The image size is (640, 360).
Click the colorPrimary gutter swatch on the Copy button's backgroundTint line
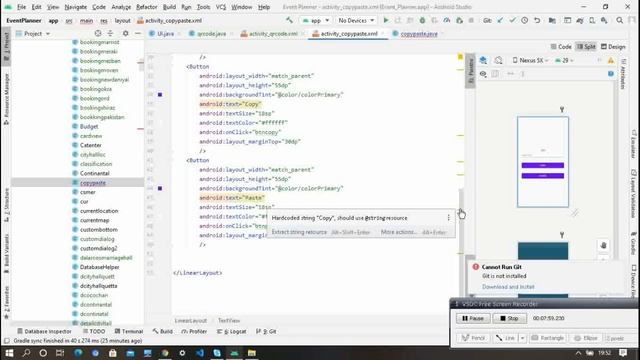(160, 95)
